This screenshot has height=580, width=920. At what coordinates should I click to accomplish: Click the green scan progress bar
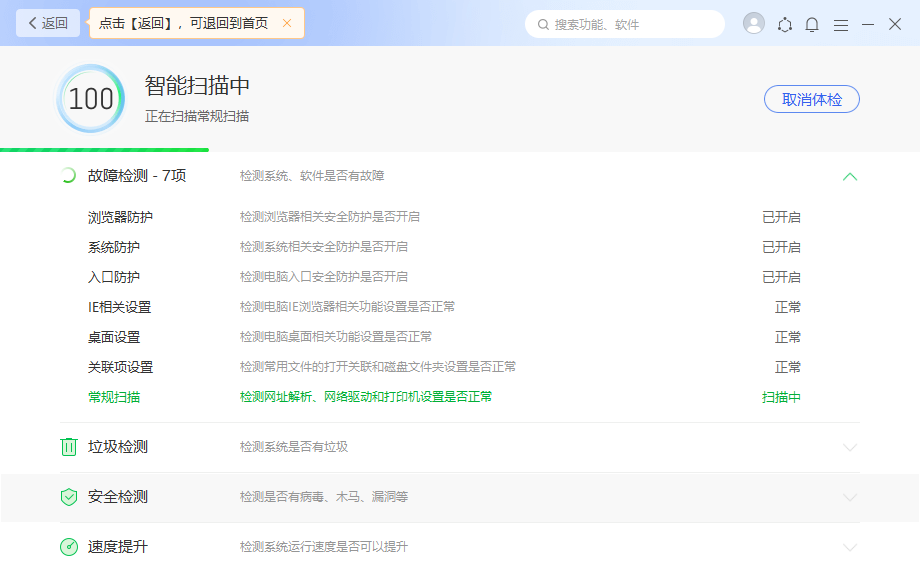click(x=104, y=150)
